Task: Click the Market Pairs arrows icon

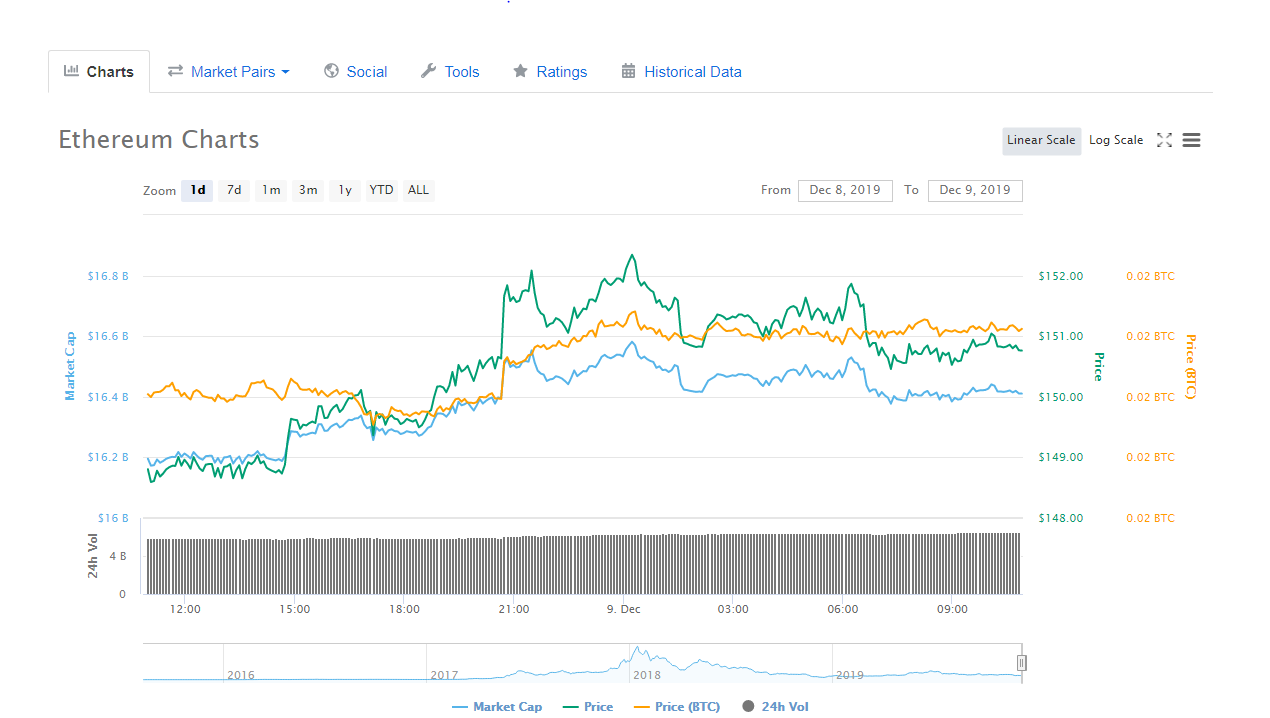Action: 175,71
